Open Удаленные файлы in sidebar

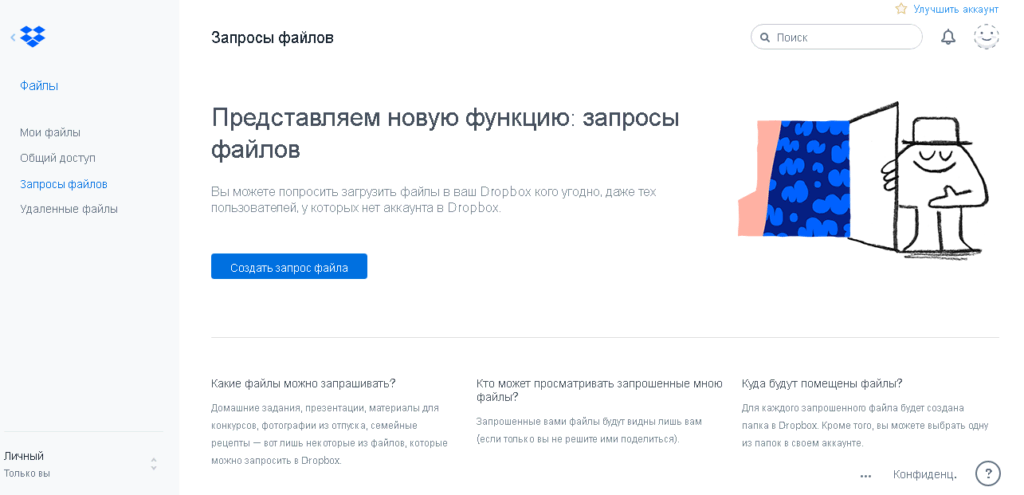coord(69,209)
